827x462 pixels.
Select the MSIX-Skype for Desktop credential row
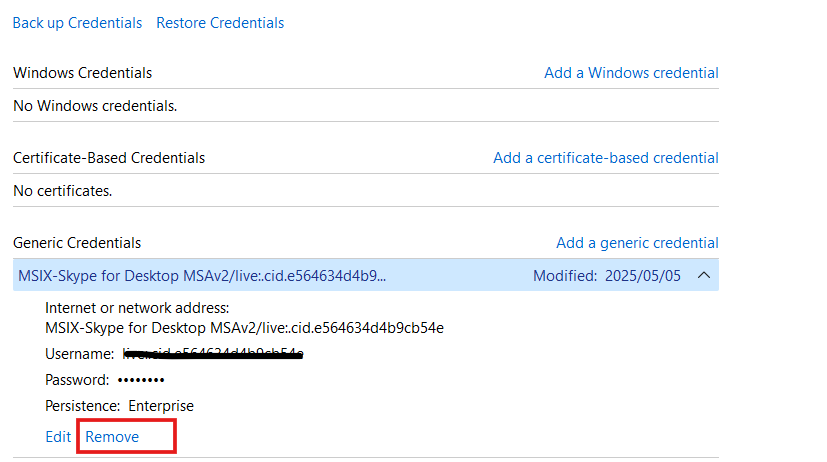coord(366,275)
